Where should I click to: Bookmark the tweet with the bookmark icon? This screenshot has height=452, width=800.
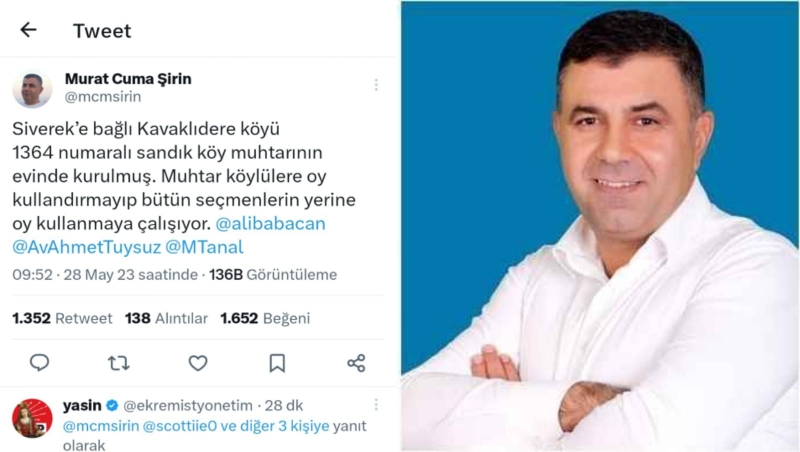(277, 363)
